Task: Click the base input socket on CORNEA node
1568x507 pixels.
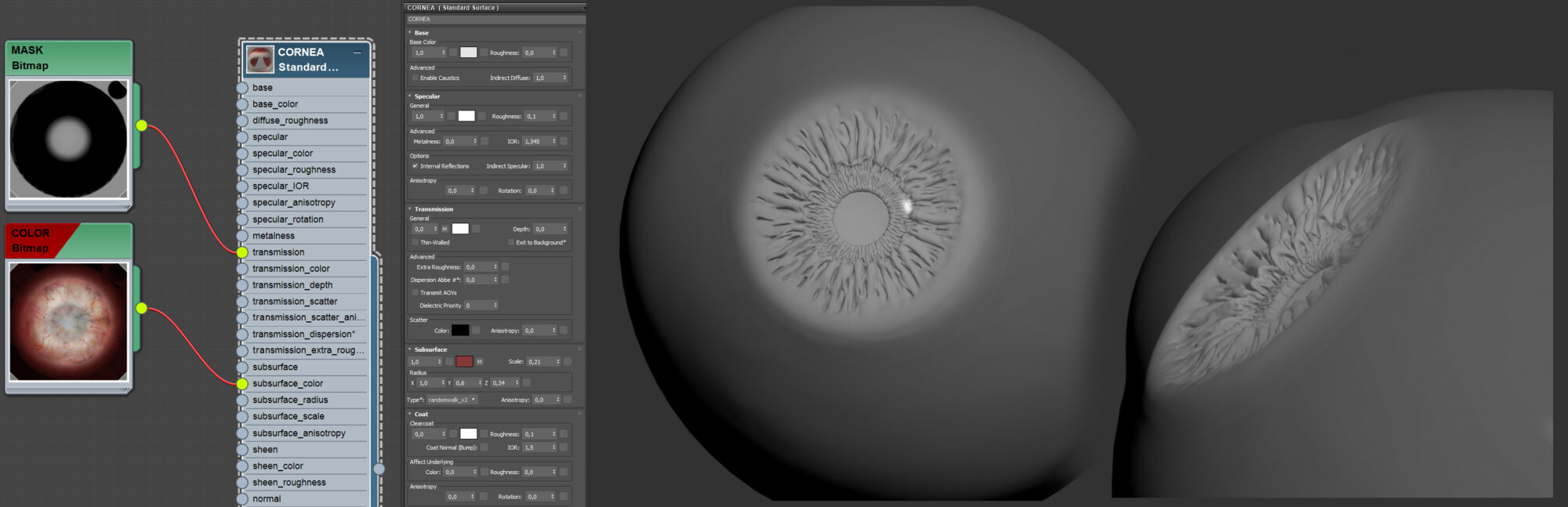Action: click(242, 88)
